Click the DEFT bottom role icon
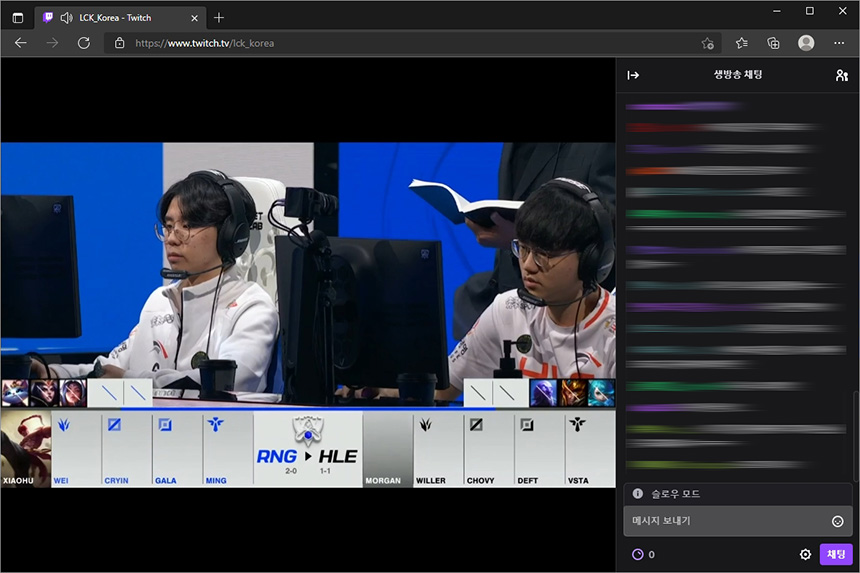860x573 pixels. pos(527,424)
